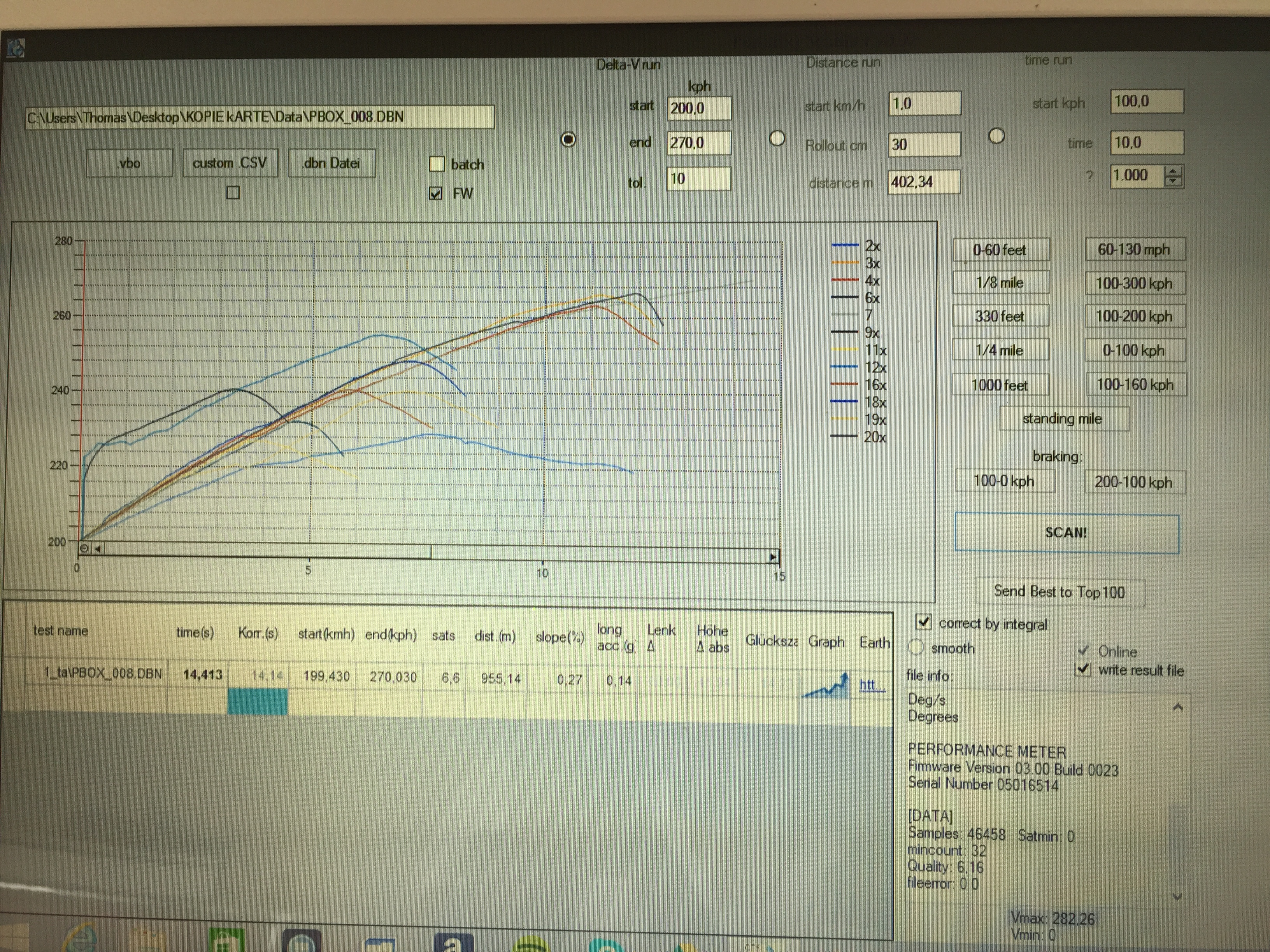Toggle correct by integral checkbox
The image size is (1270, 952).
(923, 621)
